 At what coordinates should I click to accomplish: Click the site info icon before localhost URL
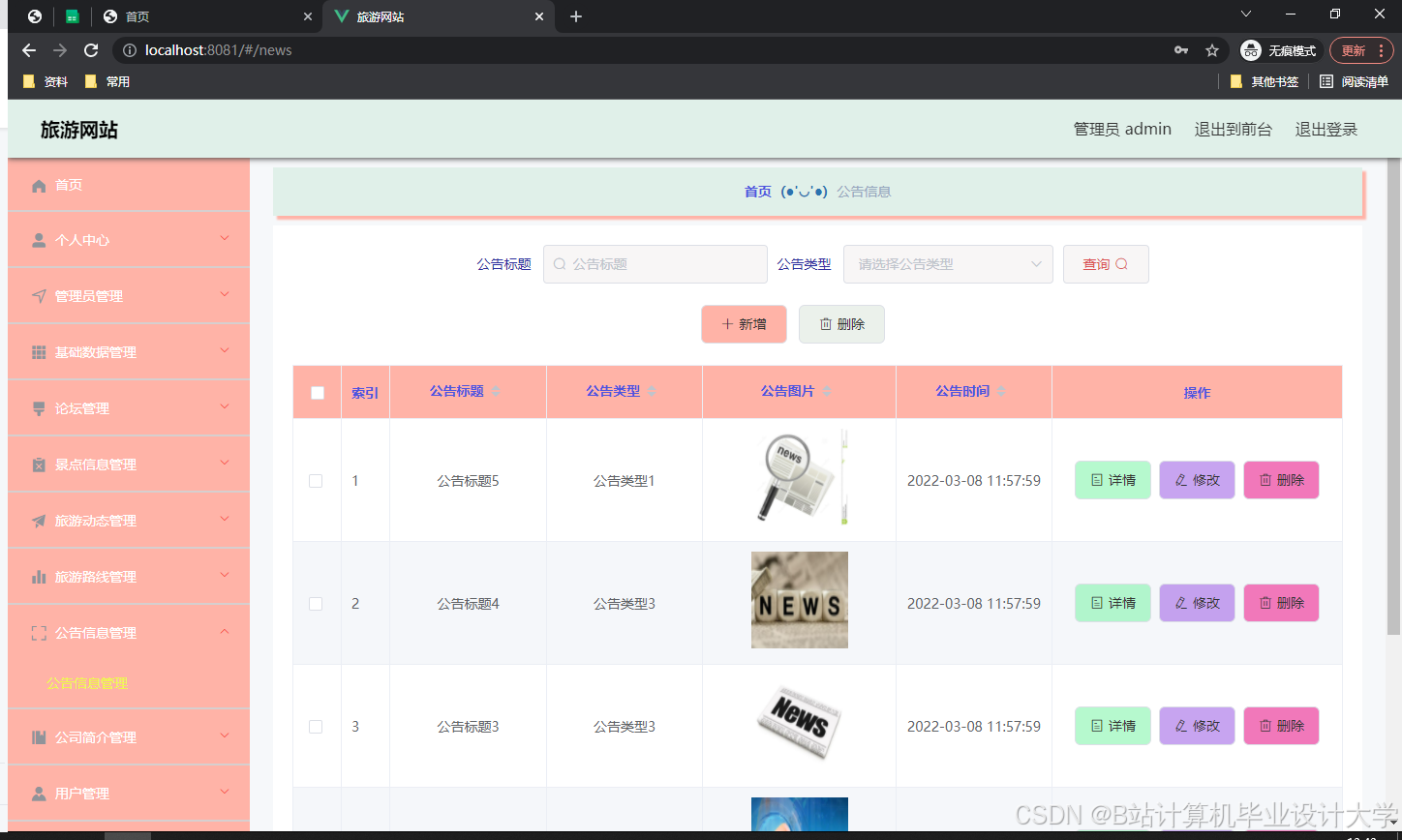(130, 50)
